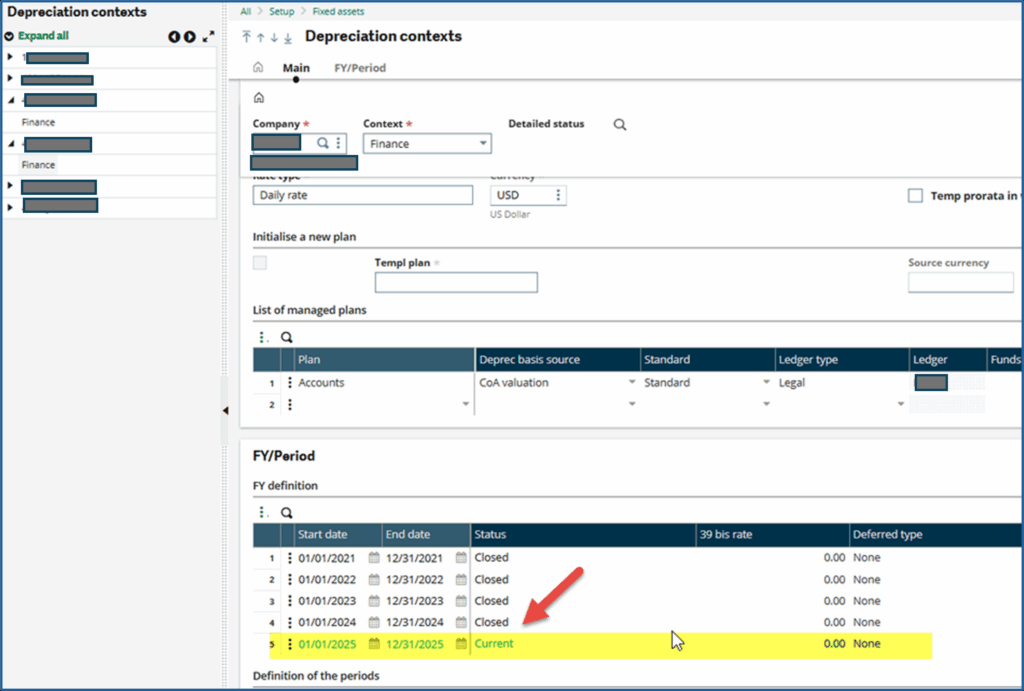This screenshot has width=1024, height=691.
Task: Open the calendar icon for 01/01/2025 start date
Action: [374, 644]
